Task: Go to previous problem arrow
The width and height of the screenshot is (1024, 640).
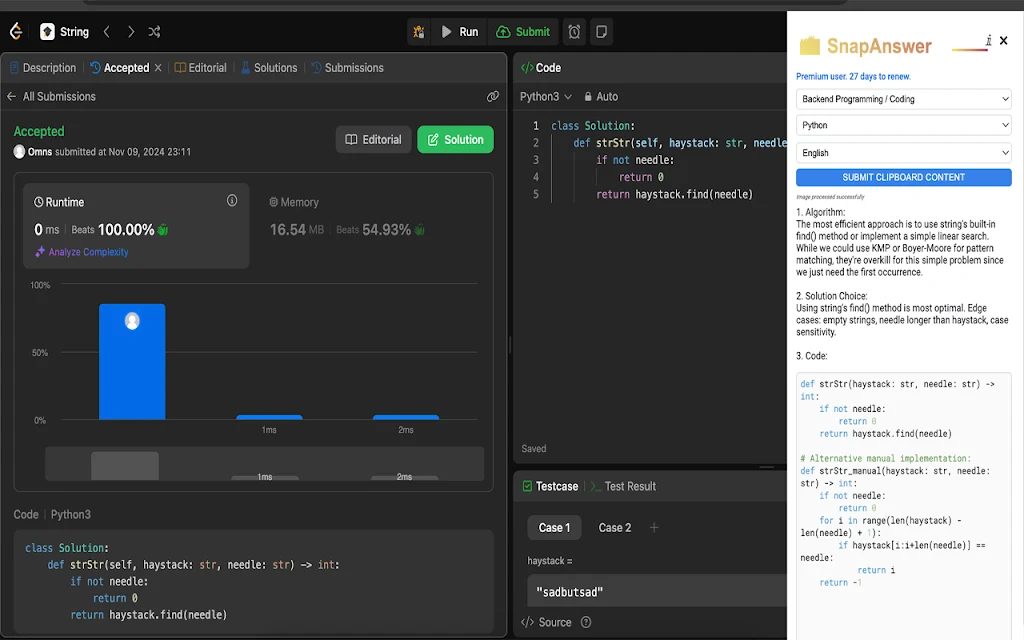Action: tap(107, 32)
